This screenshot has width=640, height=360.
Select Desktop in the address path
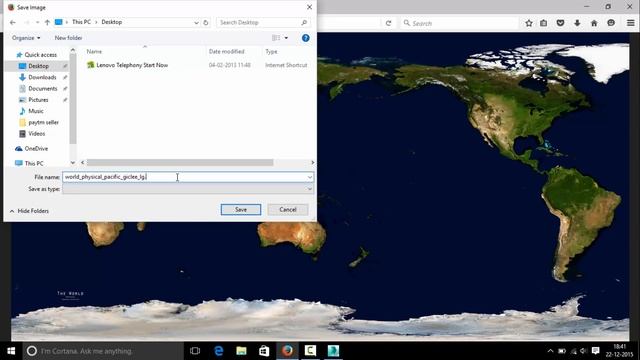111,22
